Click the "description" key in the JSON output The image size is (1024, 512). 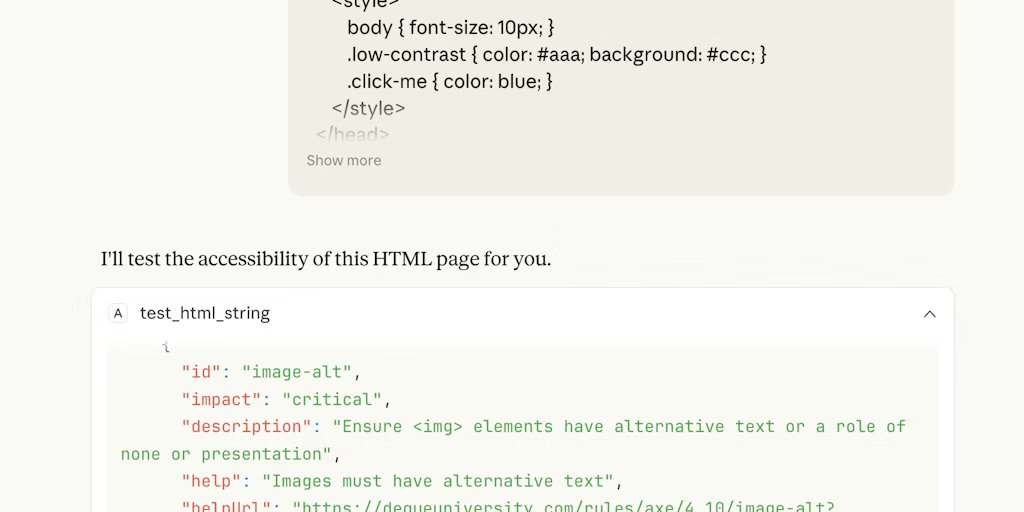click(x=246, y=426)
